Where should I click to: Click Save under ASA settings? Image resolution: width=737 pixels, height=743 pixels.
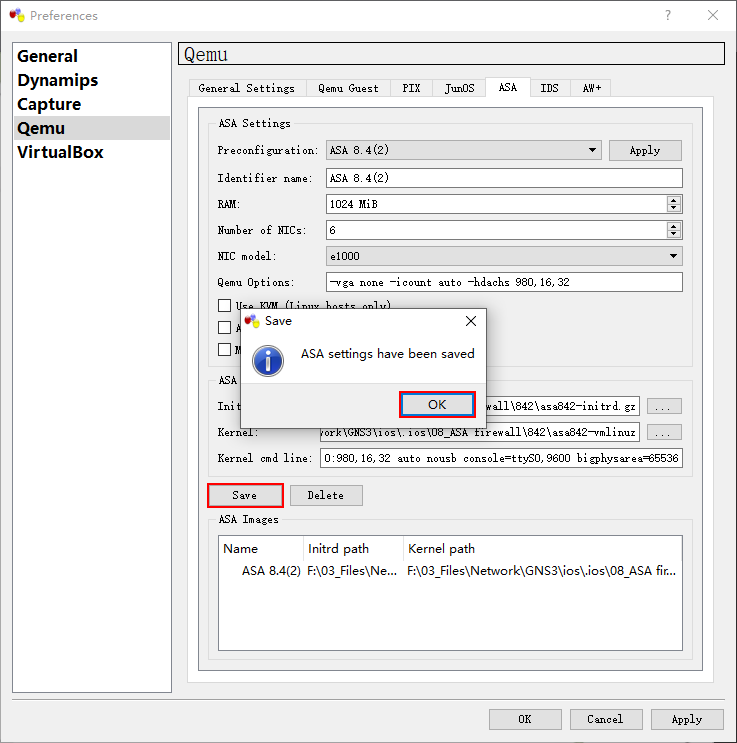[245, 496]
